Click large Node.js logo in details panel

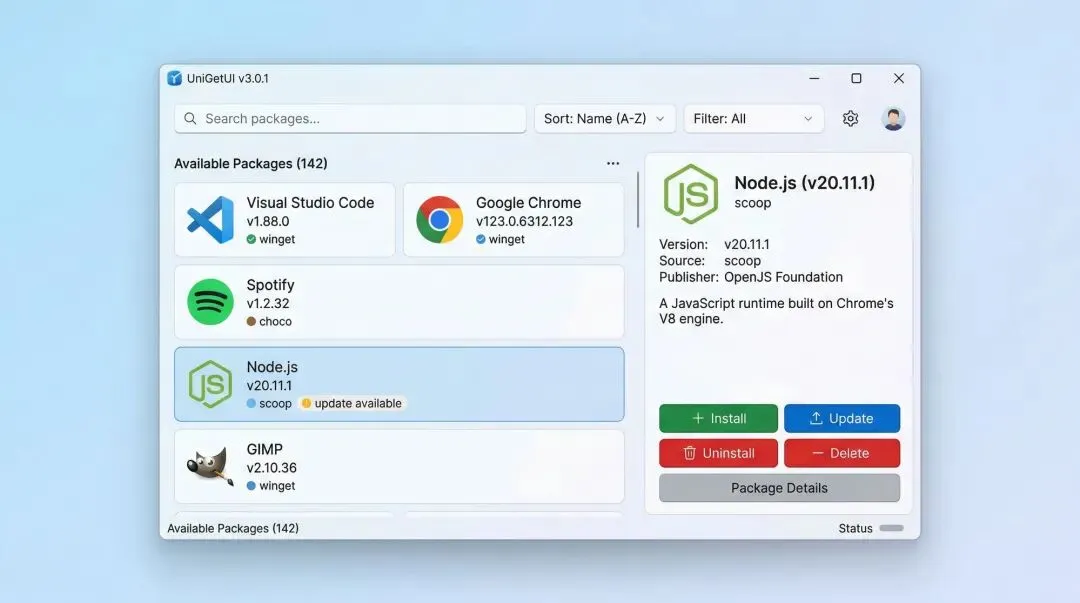pos(691,194)
